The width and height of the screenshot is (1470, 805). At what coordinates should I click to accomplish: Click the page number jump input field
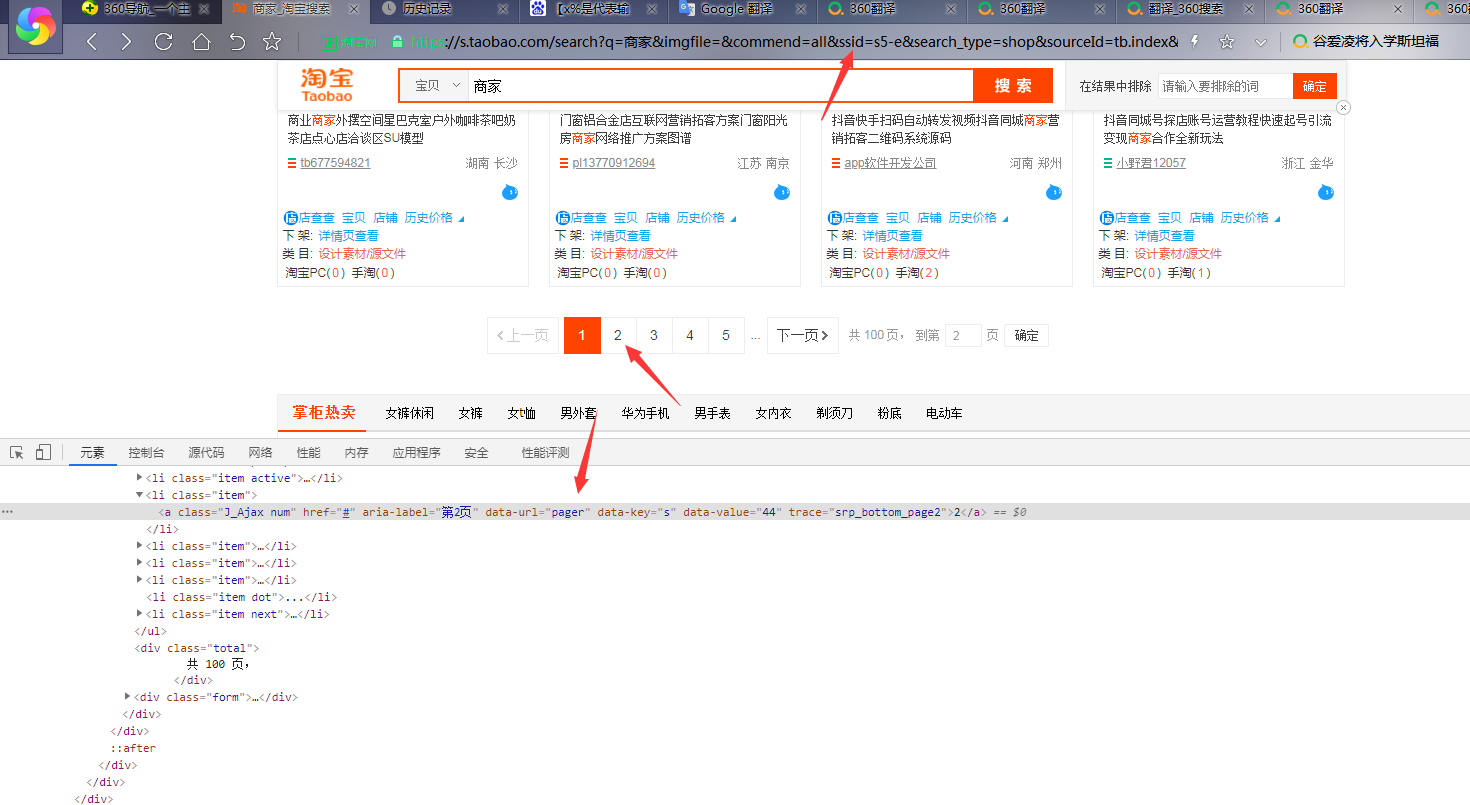coord(963,336)
